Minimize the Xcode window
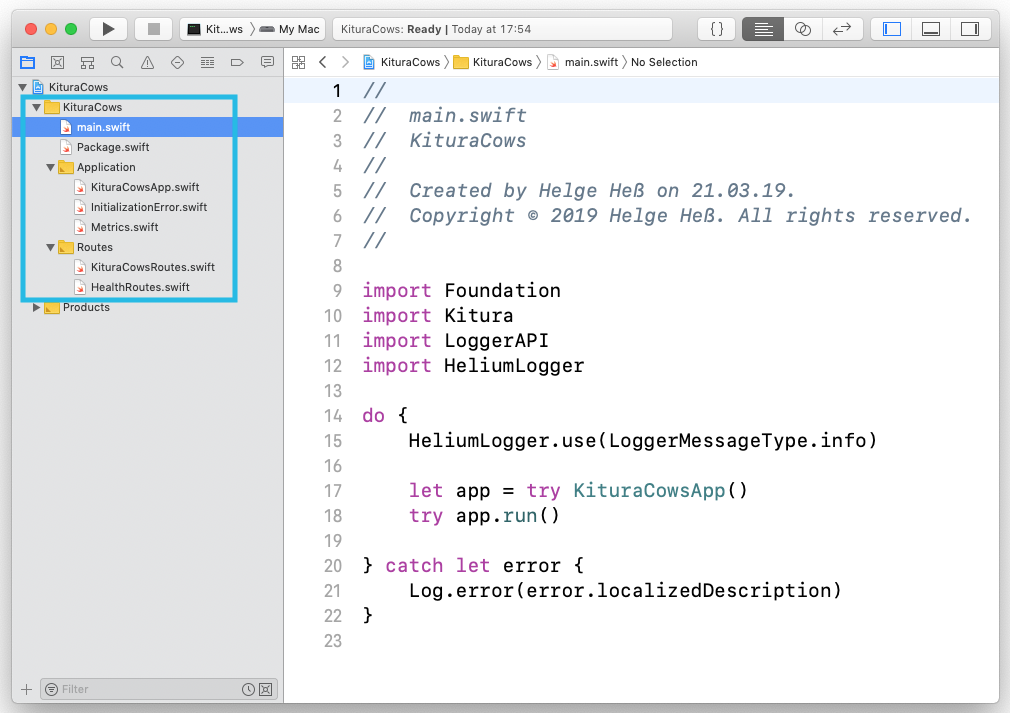The width and height of the screenshot is (1010, 713). coord(51,29)
